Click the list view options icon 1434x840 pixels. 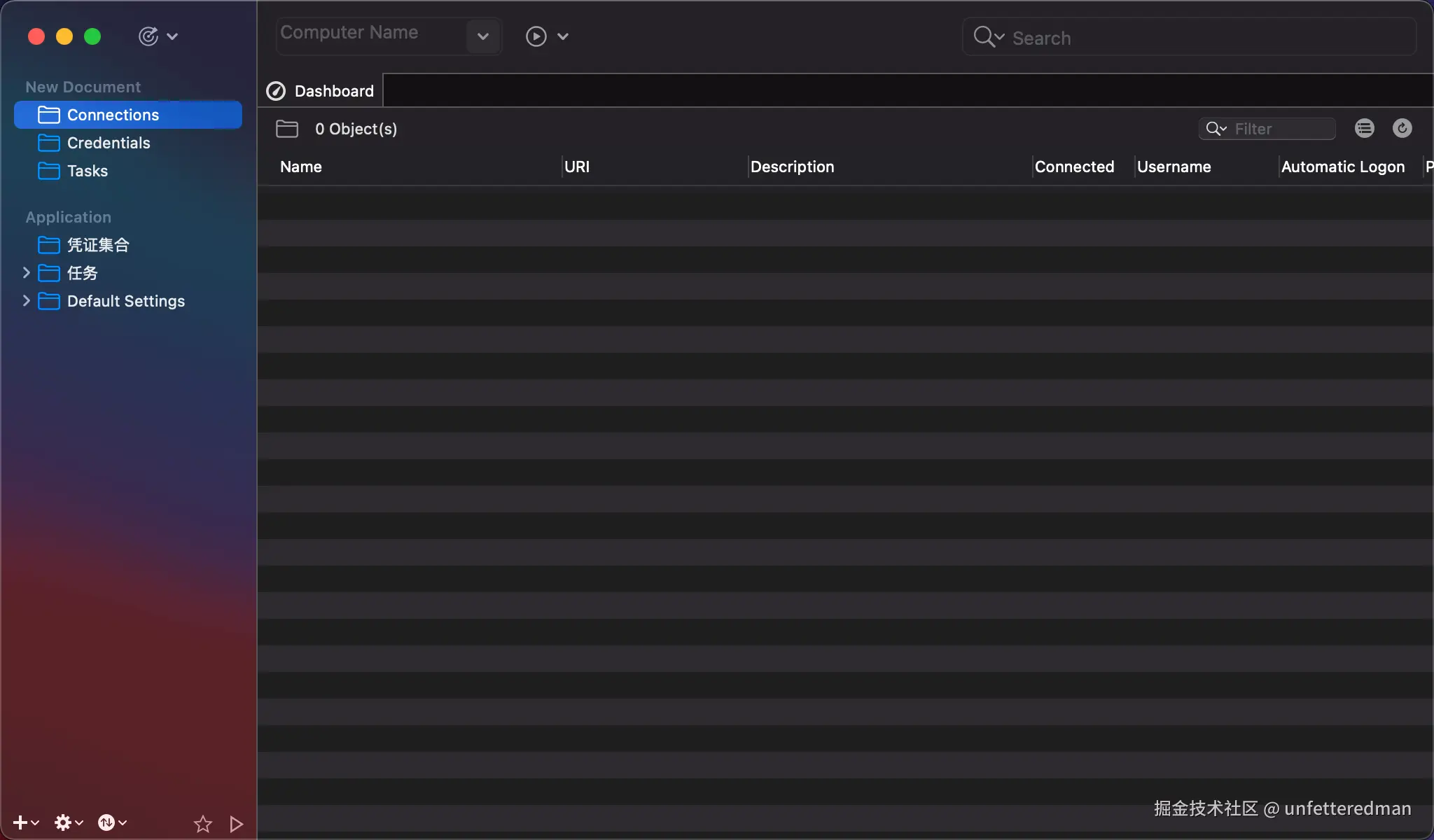(1364, 128)
